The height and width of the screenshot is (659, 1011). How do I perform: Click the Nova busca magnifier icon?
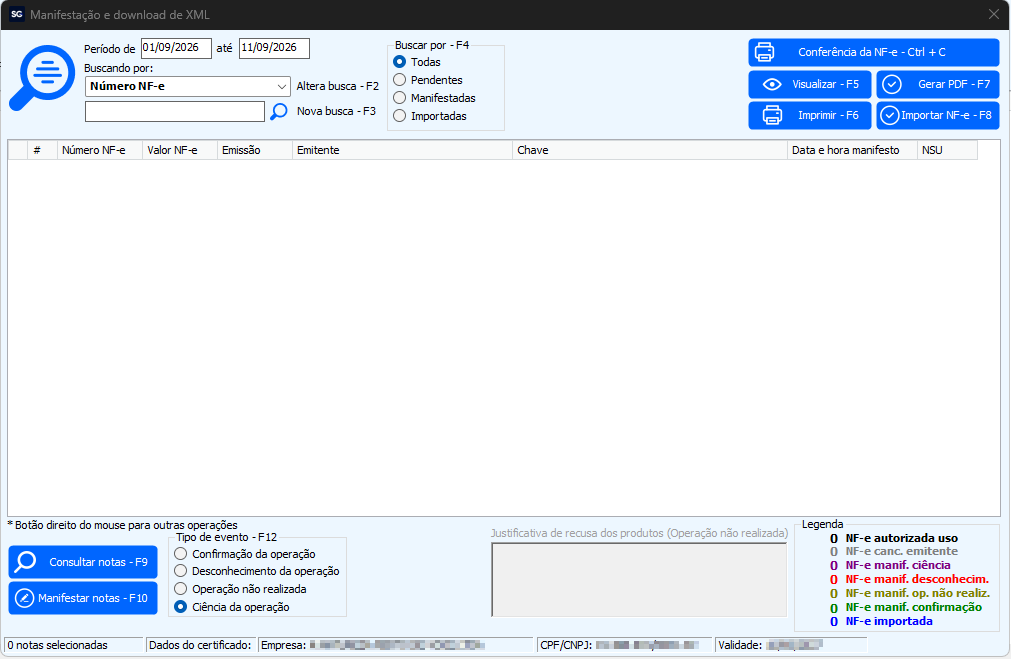[279, 112]
